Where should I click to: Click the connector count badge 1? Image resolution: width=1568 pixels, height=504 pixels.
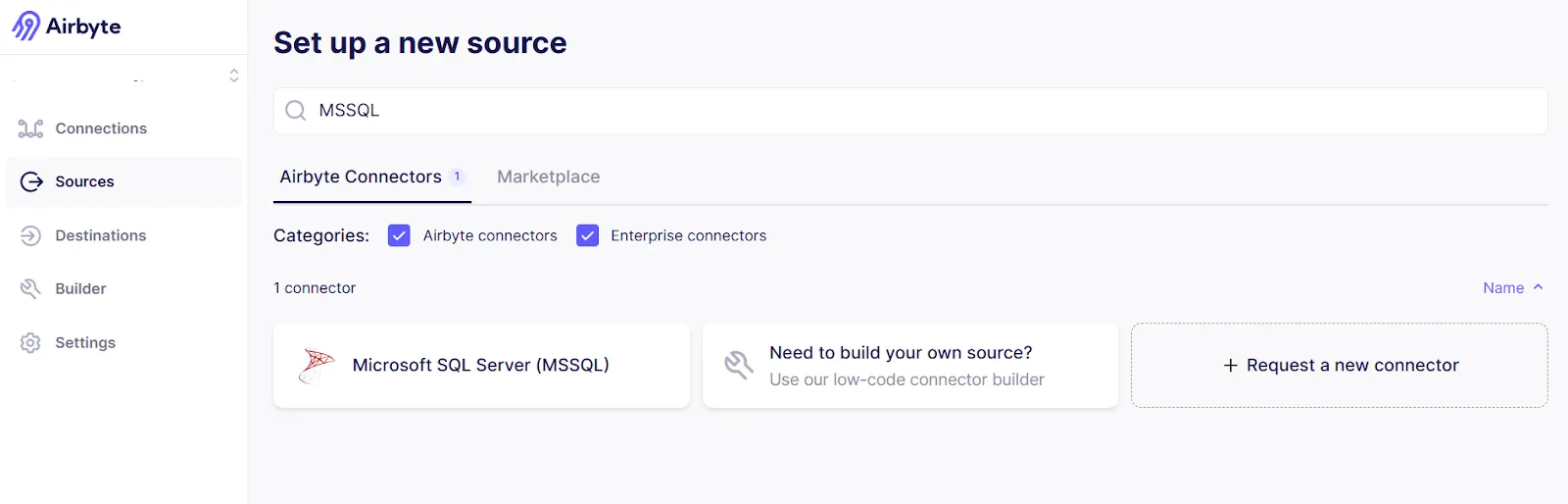[457, 176]
